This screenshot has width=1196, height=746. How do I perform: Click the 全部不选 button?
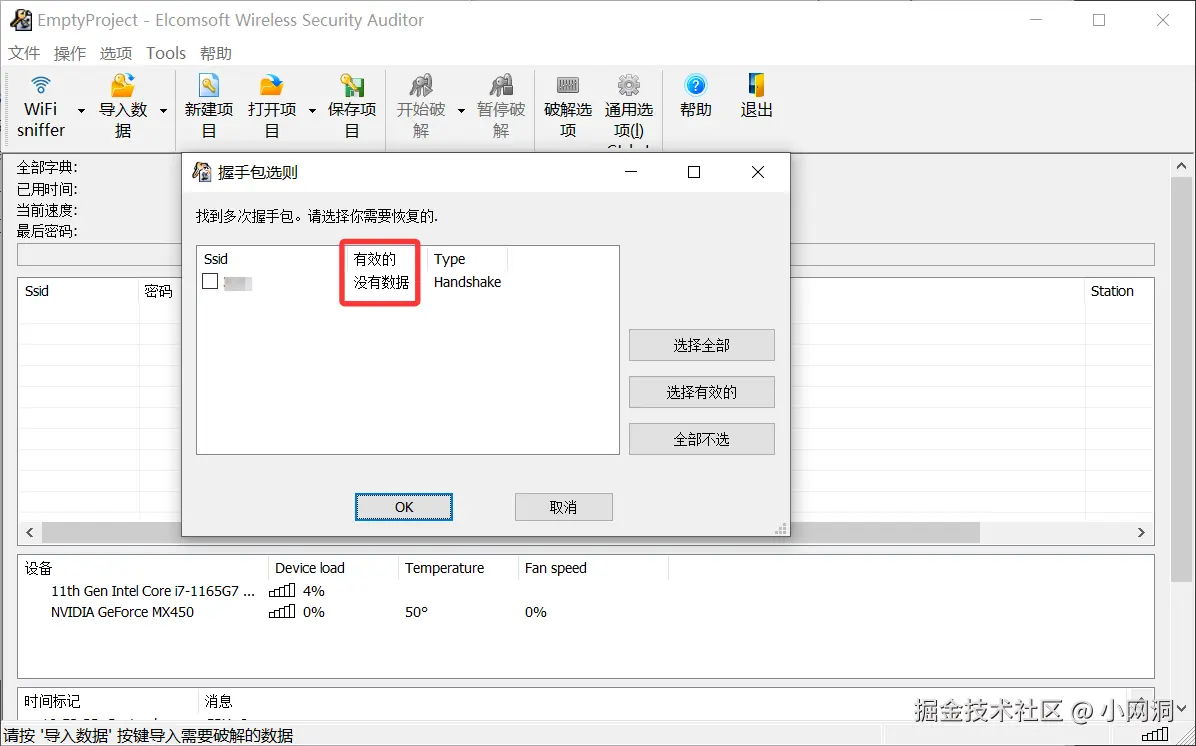701,439
